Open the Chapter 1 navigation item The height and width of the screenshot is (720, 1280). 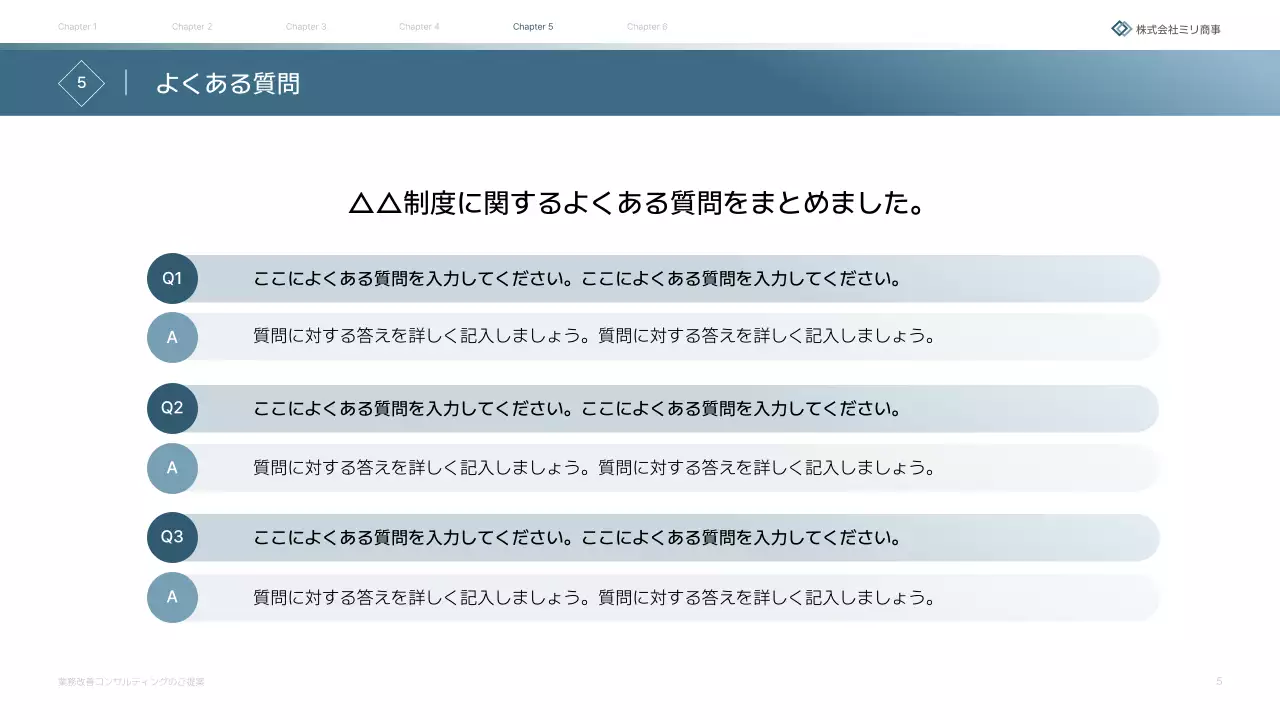pos(78,27)
